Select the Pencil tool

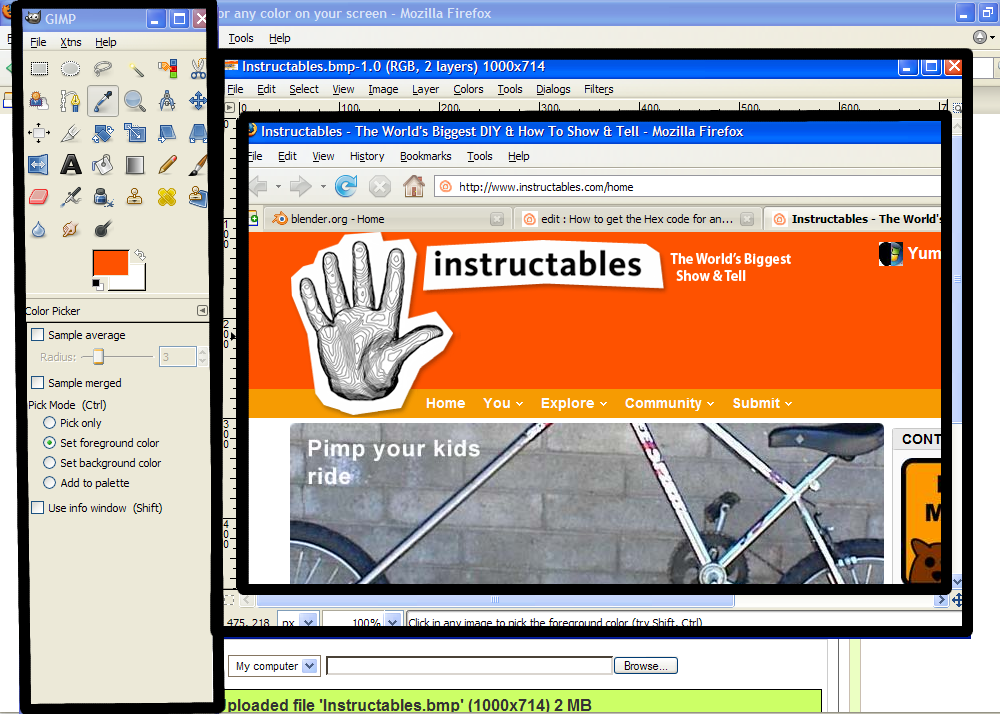tap(167, 165)
